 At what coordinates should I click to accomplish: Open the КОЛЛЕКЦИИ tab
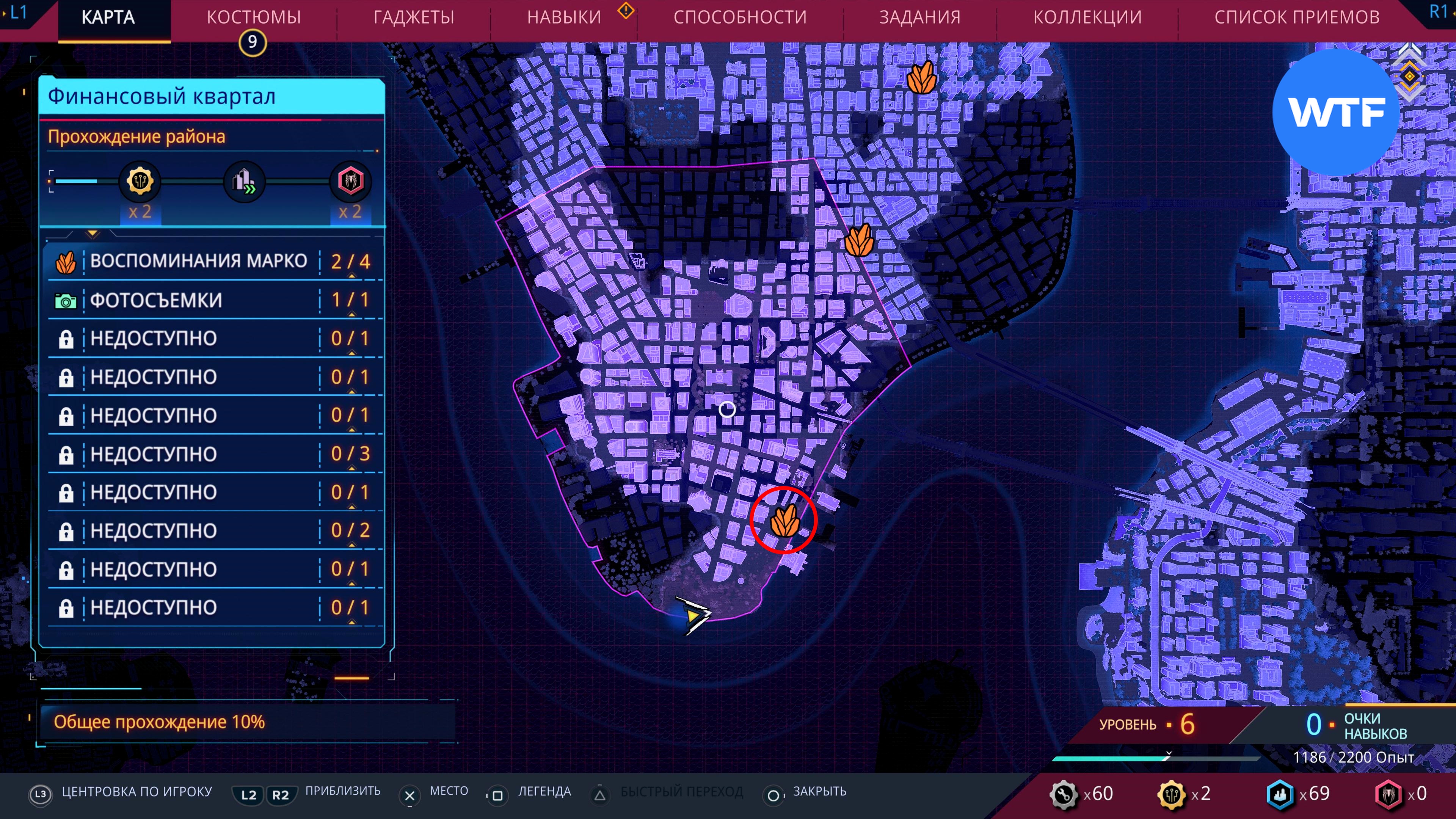pyautogui.click(x=1087, y=17)
